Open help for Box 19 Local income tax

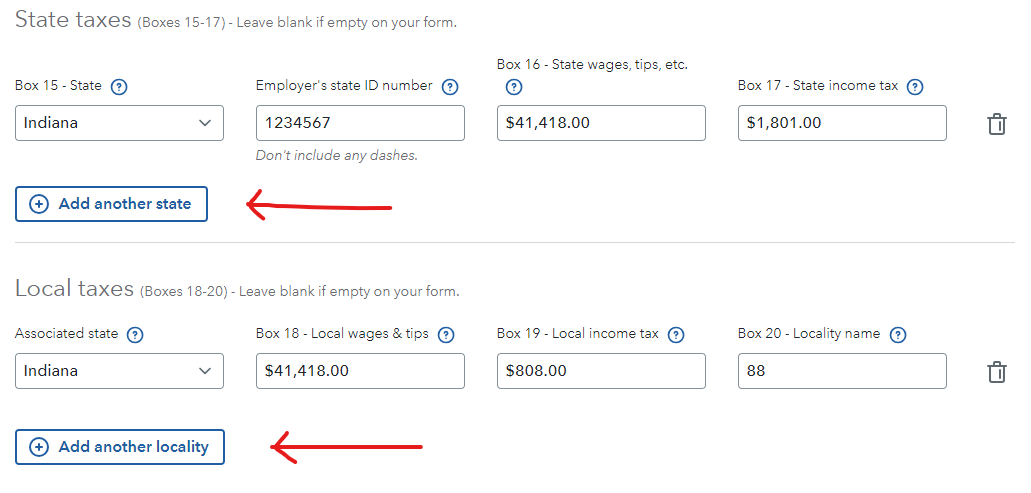pos(676,335)
